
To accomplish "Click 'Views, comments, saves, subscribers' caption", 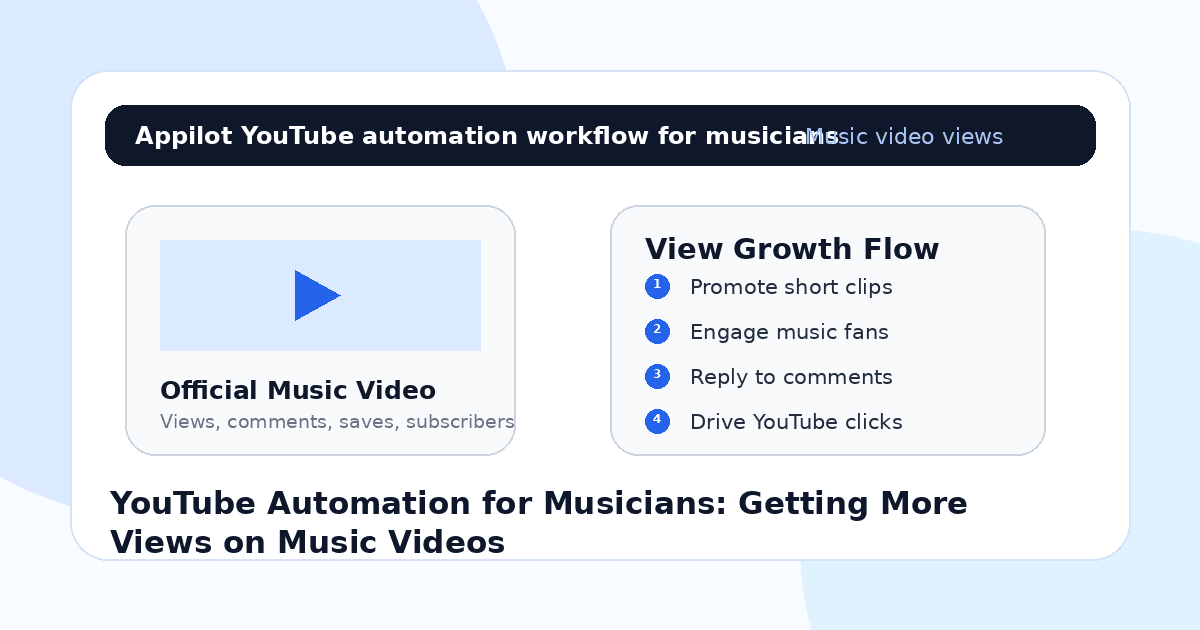I will click(337, 422).
